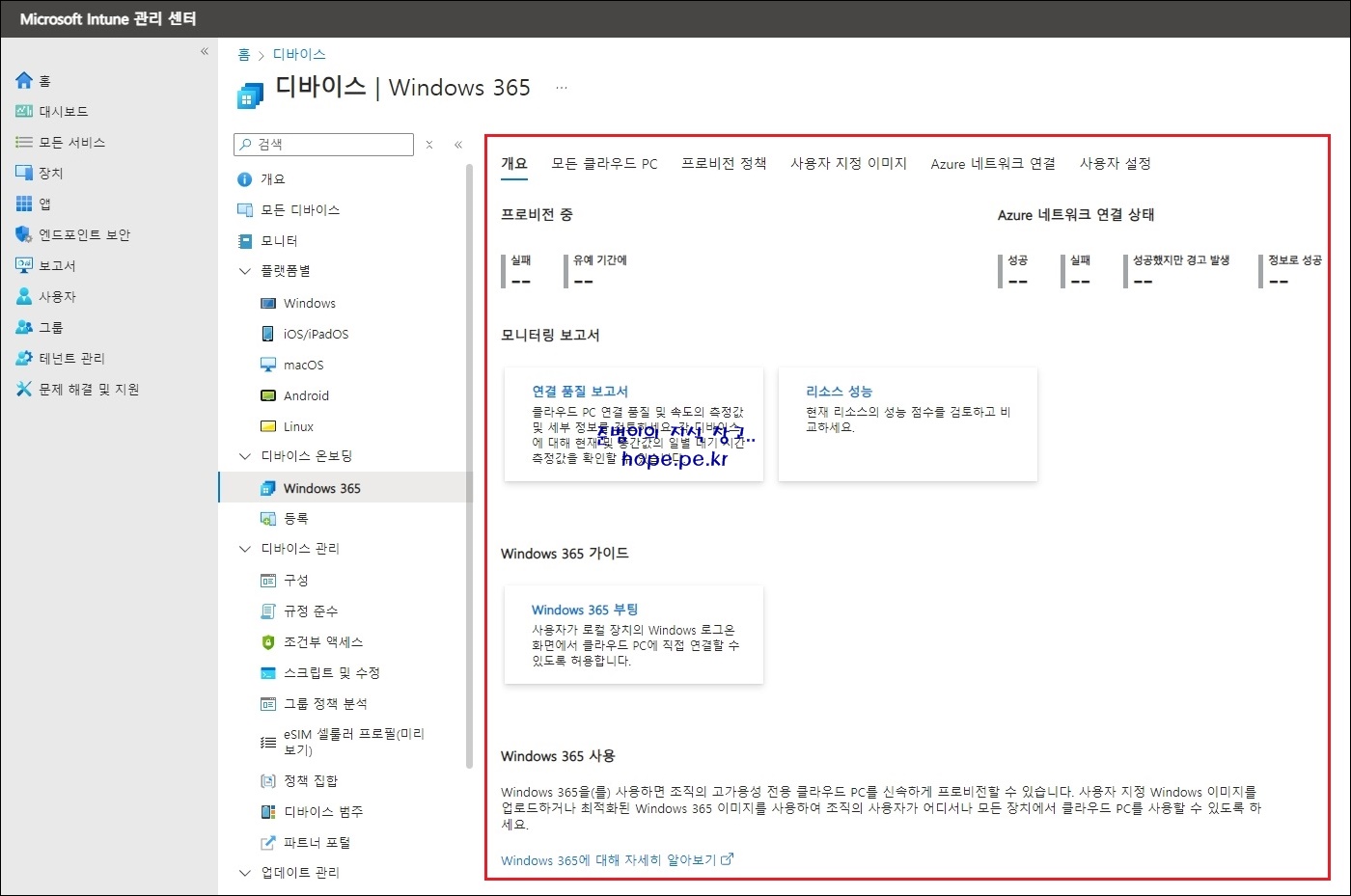Open Learn more about Windows 365 link
Screen dimensions: 1351x896
click(x=617, y=860)
